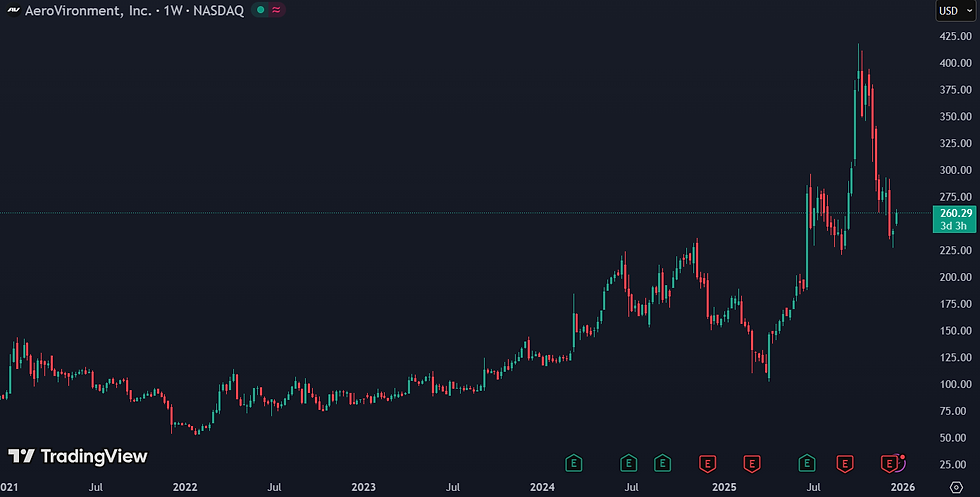The height and width of the screenshot is (497, 980).
Task: Open the red earnings marker after Jul 2025
Action: [845, 463]
